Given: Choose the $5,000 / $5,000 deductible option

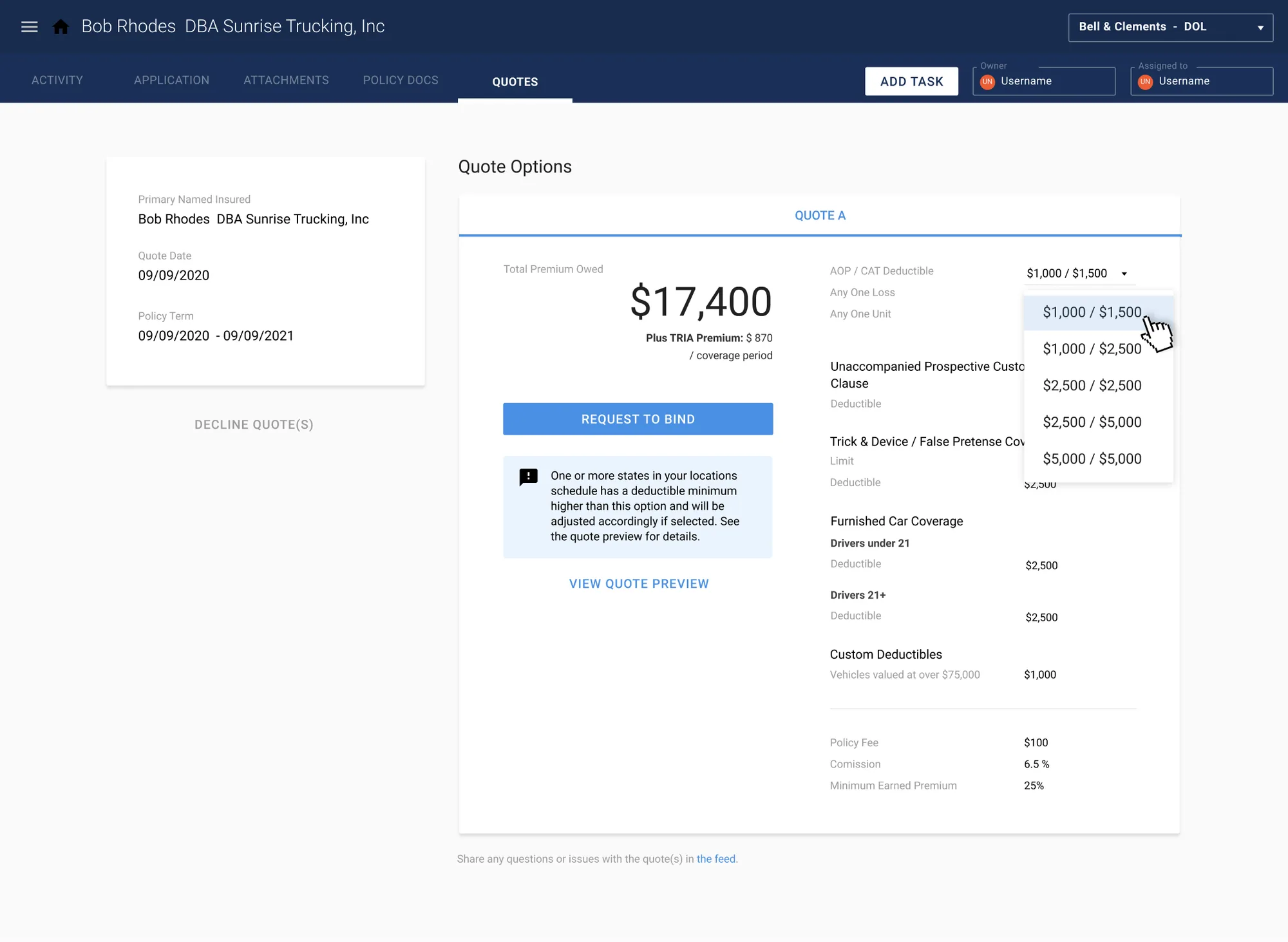Looking at the screenshot, I should pos(1098,459).
